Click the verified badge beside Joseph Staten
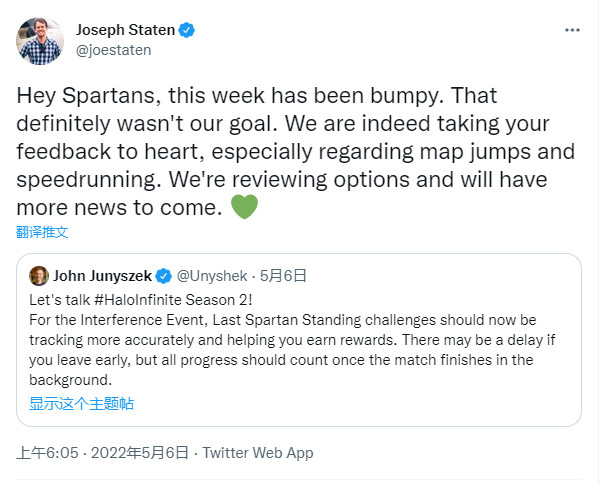The image size is (604, 485). click(186, 30)
